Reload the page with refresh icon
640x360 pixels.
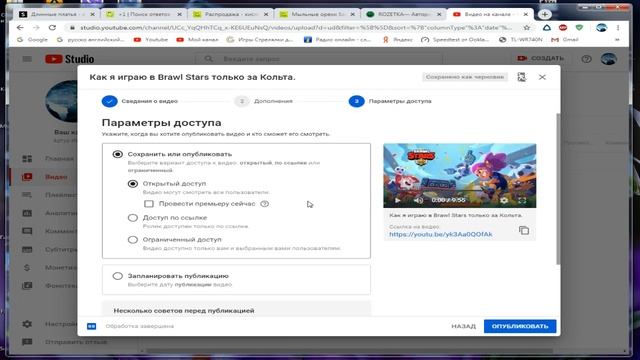point(52,28)
